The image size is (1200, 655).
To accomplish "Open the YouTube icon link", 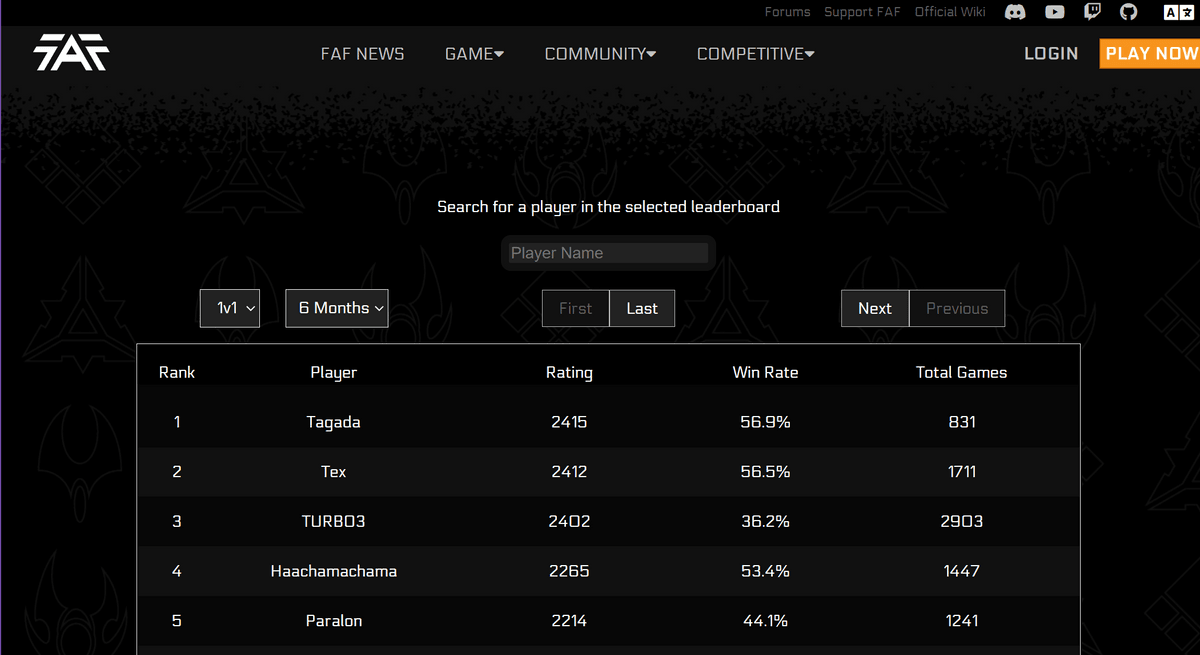I will (x=1054, y=12).
